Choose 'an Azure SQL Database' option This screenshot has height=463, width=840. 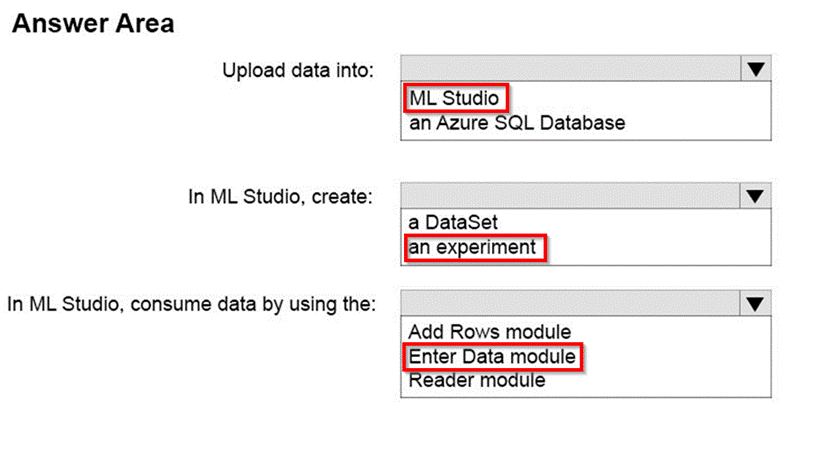tap(517, 123)
